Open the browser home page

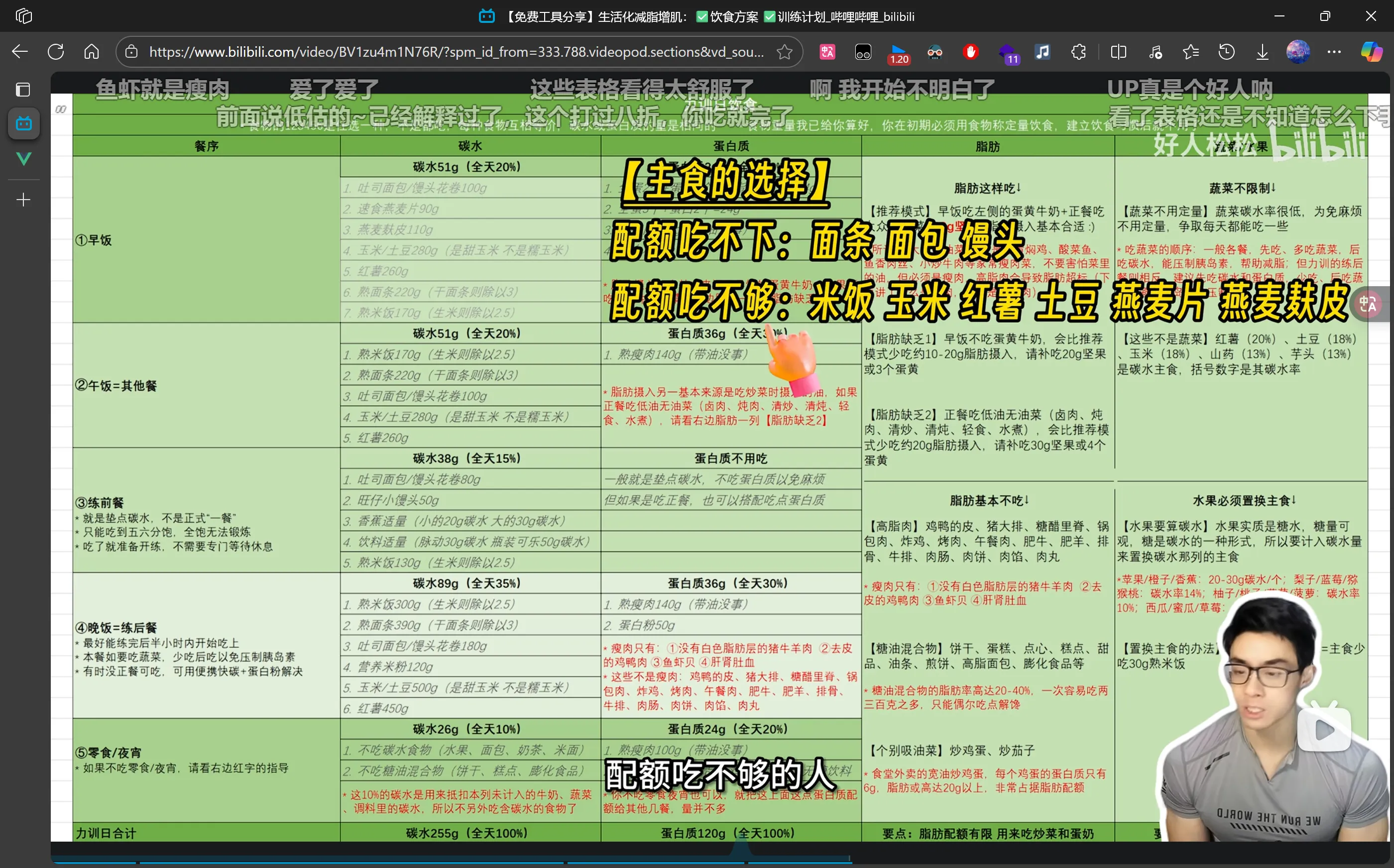[92, 52]
